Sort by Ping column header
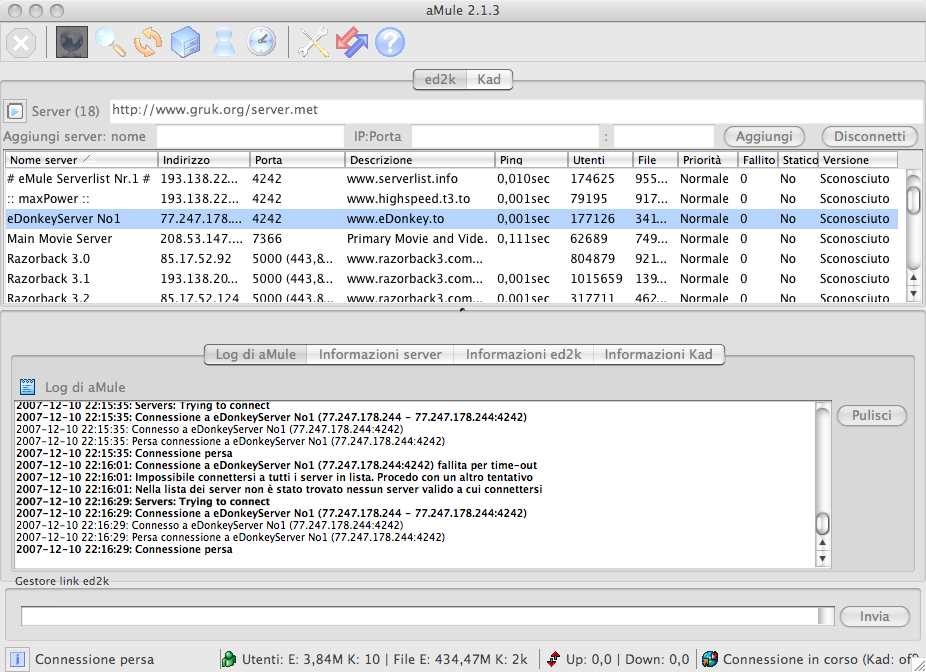This screenshot has height=672, width=926. [531, 160]
